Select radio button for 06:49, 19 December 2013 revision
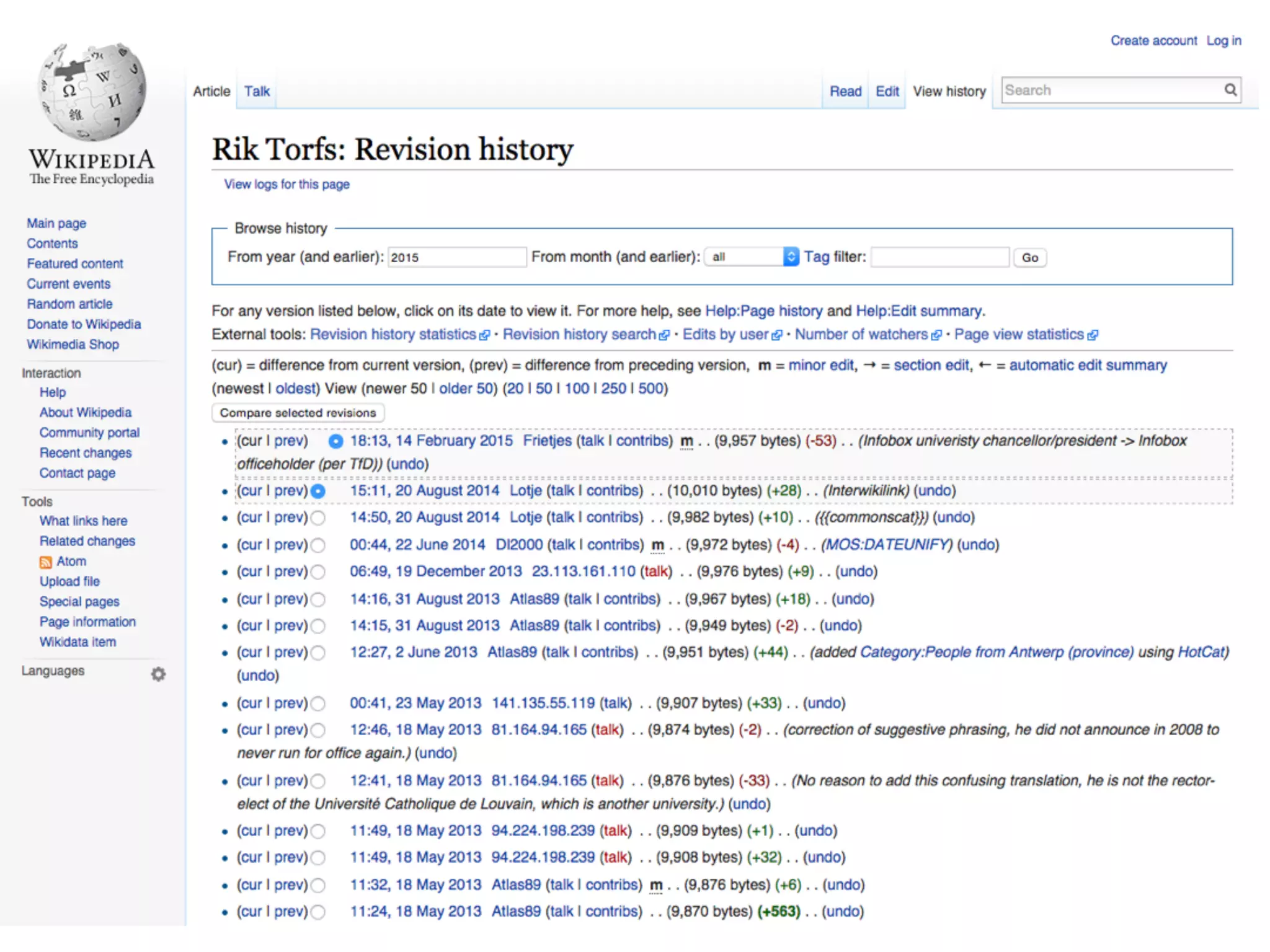1270x952 pixels. (x=318, y=572)
